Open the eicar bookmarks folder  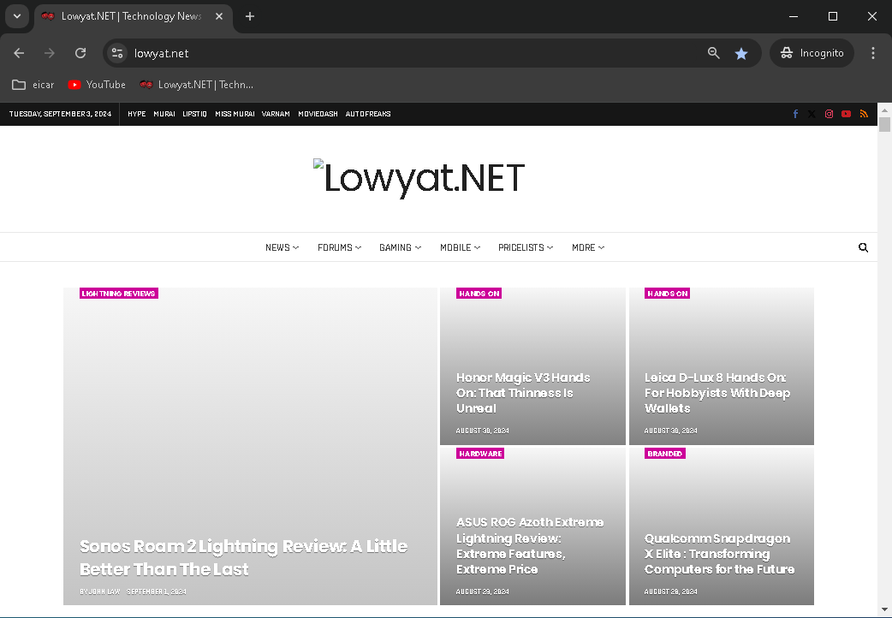(x=33, y=84)
